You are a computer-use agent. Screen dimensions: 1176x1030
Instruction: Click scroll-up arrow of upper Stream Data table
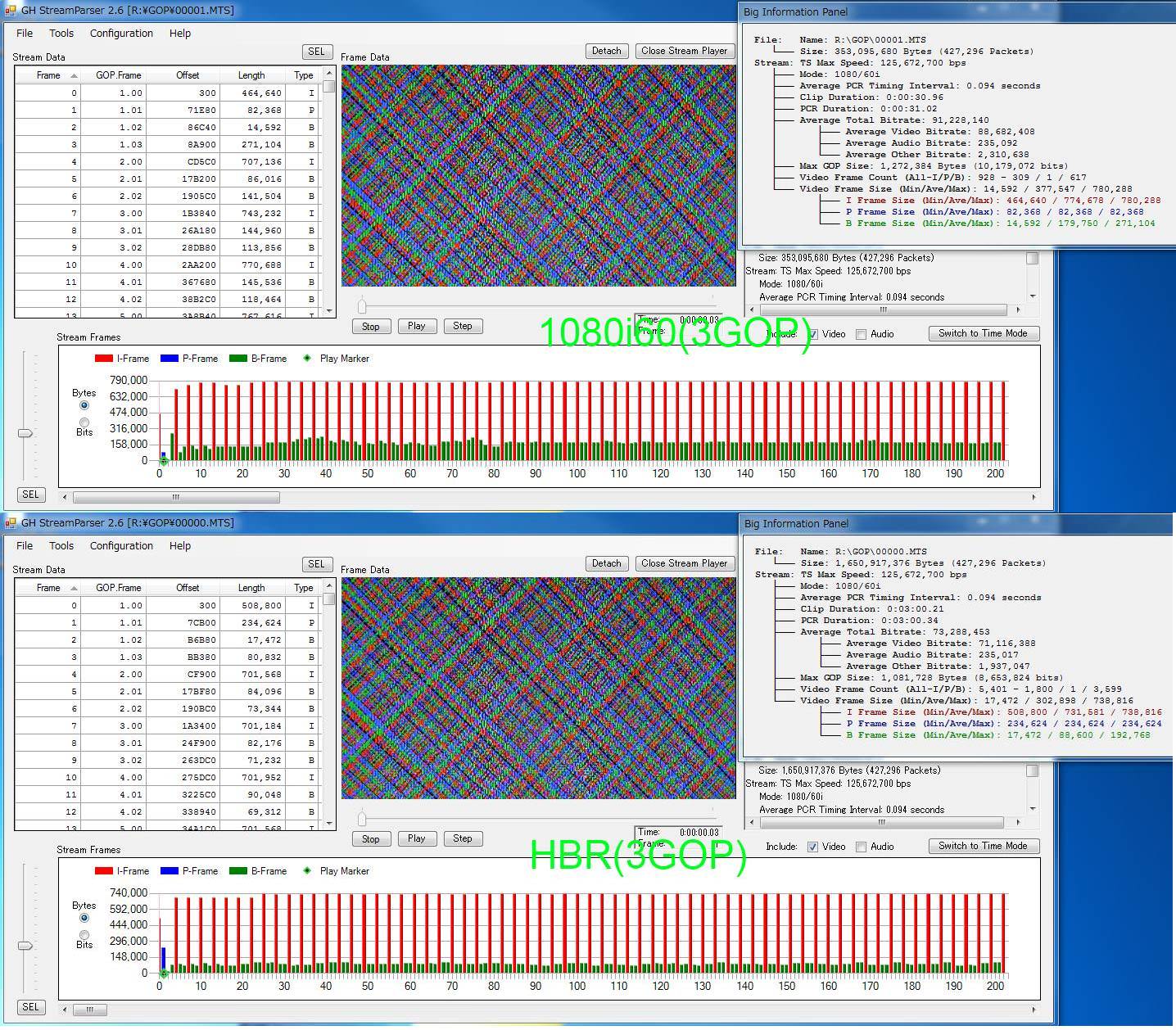(329, 74)
